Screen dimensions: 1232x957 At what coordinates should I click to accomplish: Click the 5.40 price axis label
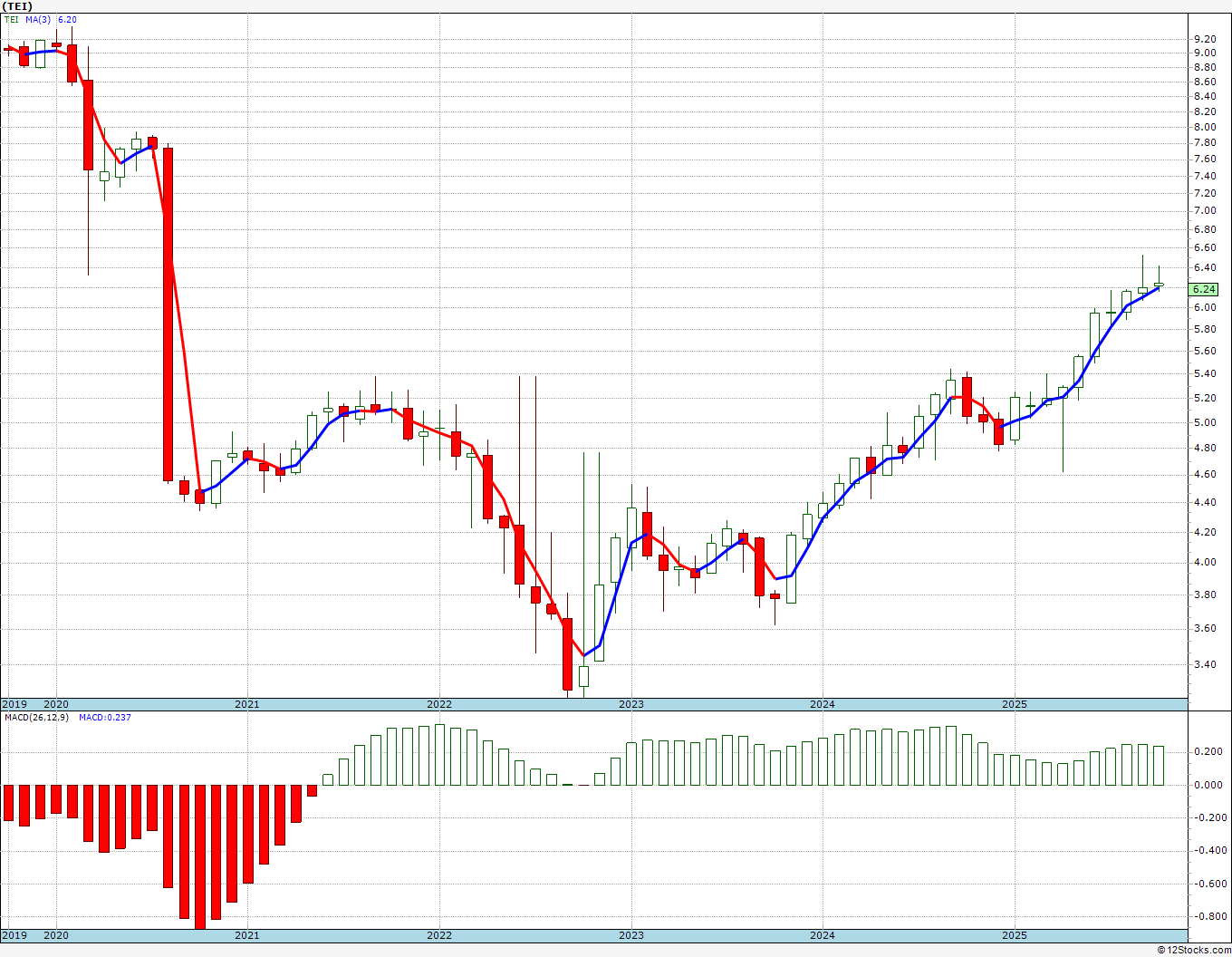tap(1206, 373)
